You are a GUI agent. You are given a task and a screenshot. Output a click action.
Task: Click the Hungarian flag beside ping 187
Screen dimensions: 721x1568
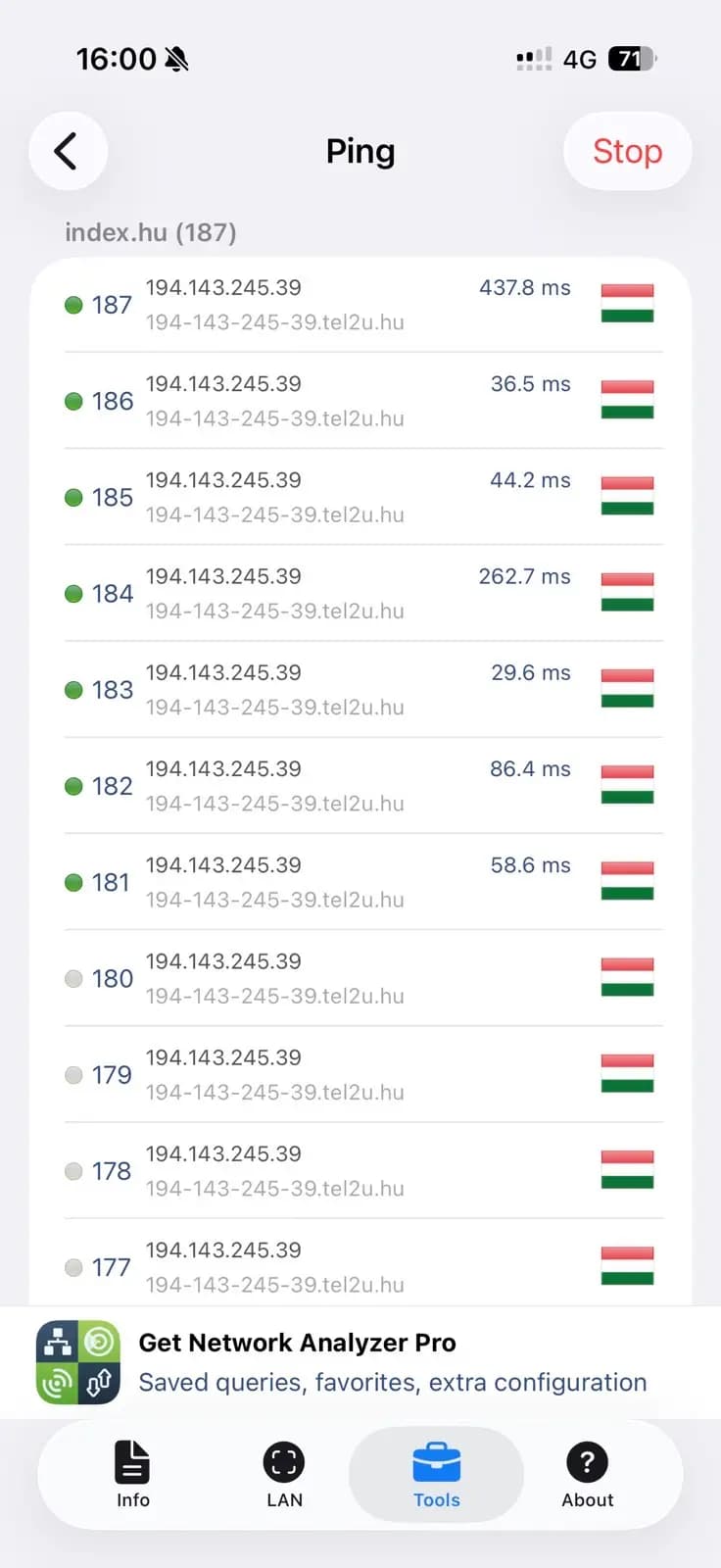pyautogui.click(x=626, y=304)
